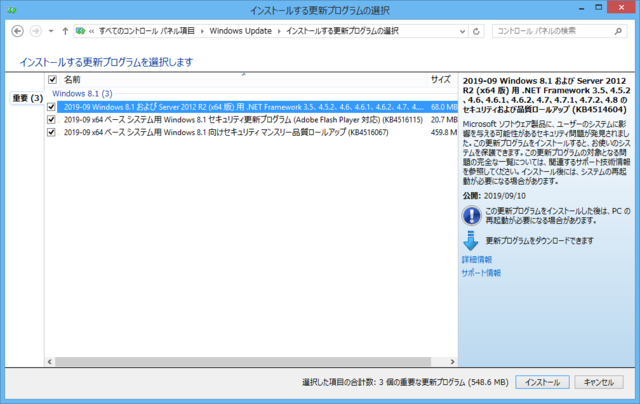The width and height of the screenshot is (640, 404).
Task: Refresh the page with the reload icon
Action: pyautogui.click(x=476, y=31)
